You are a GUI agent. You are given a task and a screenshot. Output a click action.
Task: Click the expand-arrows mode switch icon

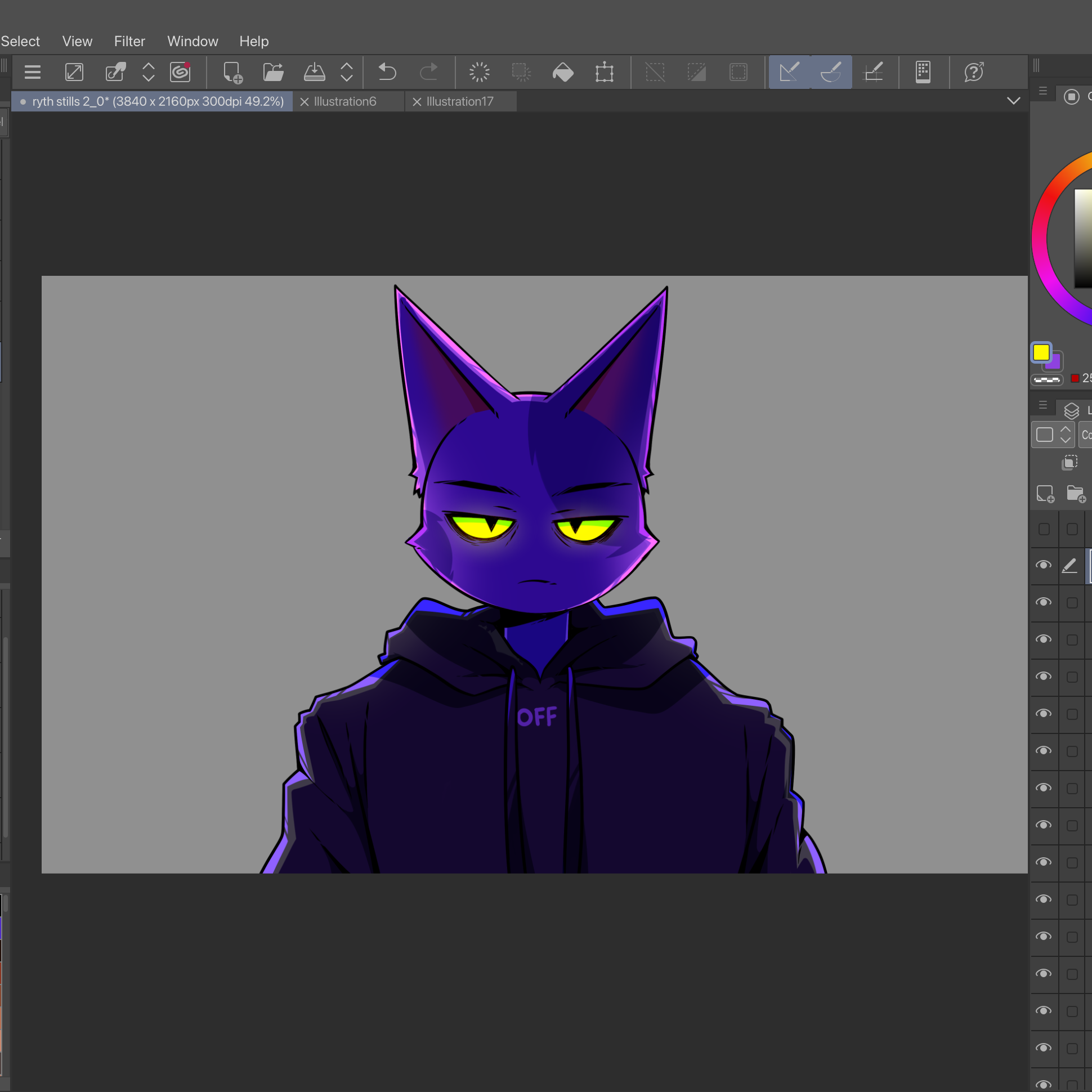[x=74, y=73]
